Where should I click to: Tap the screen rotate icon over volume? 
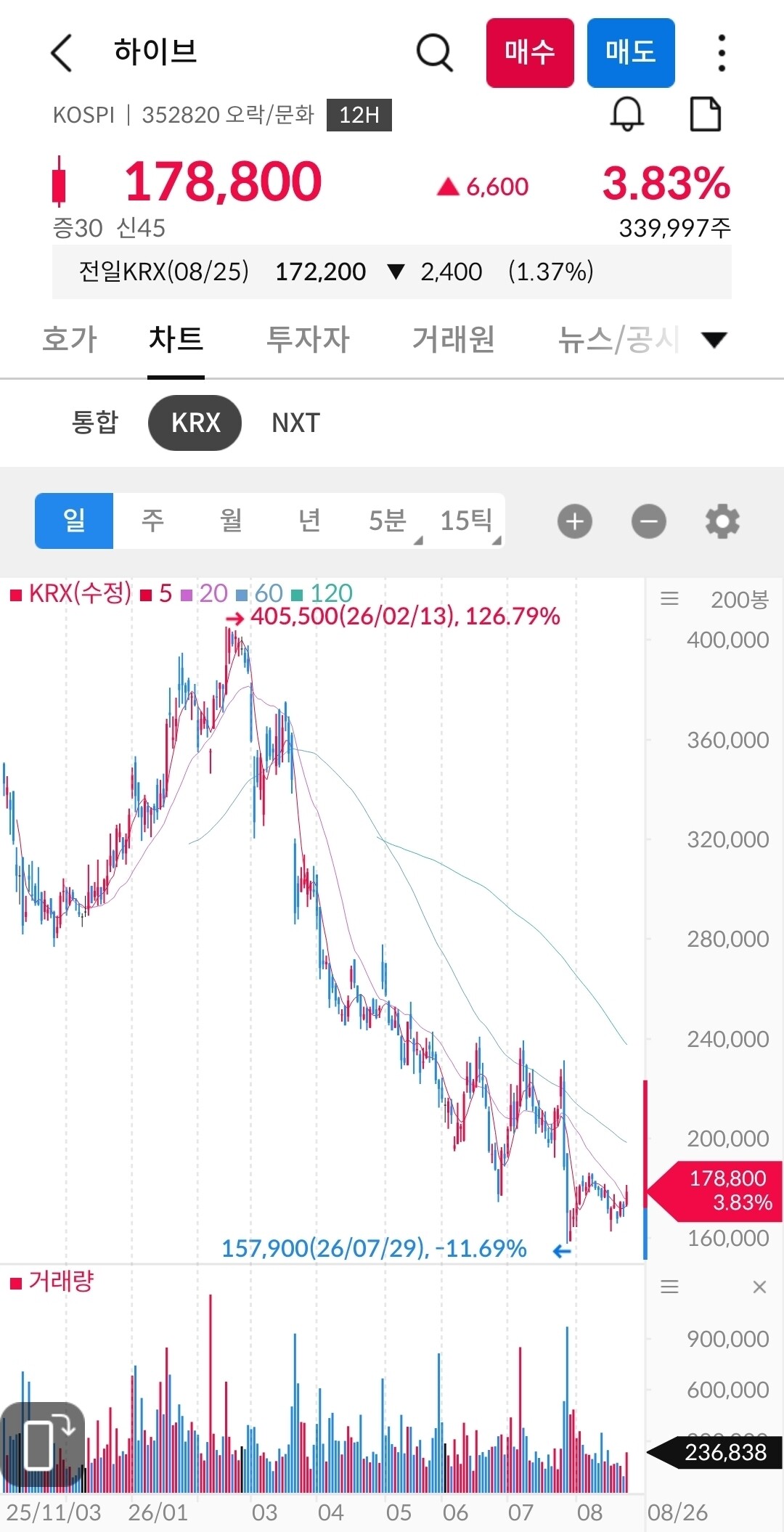click(44, 1446)
